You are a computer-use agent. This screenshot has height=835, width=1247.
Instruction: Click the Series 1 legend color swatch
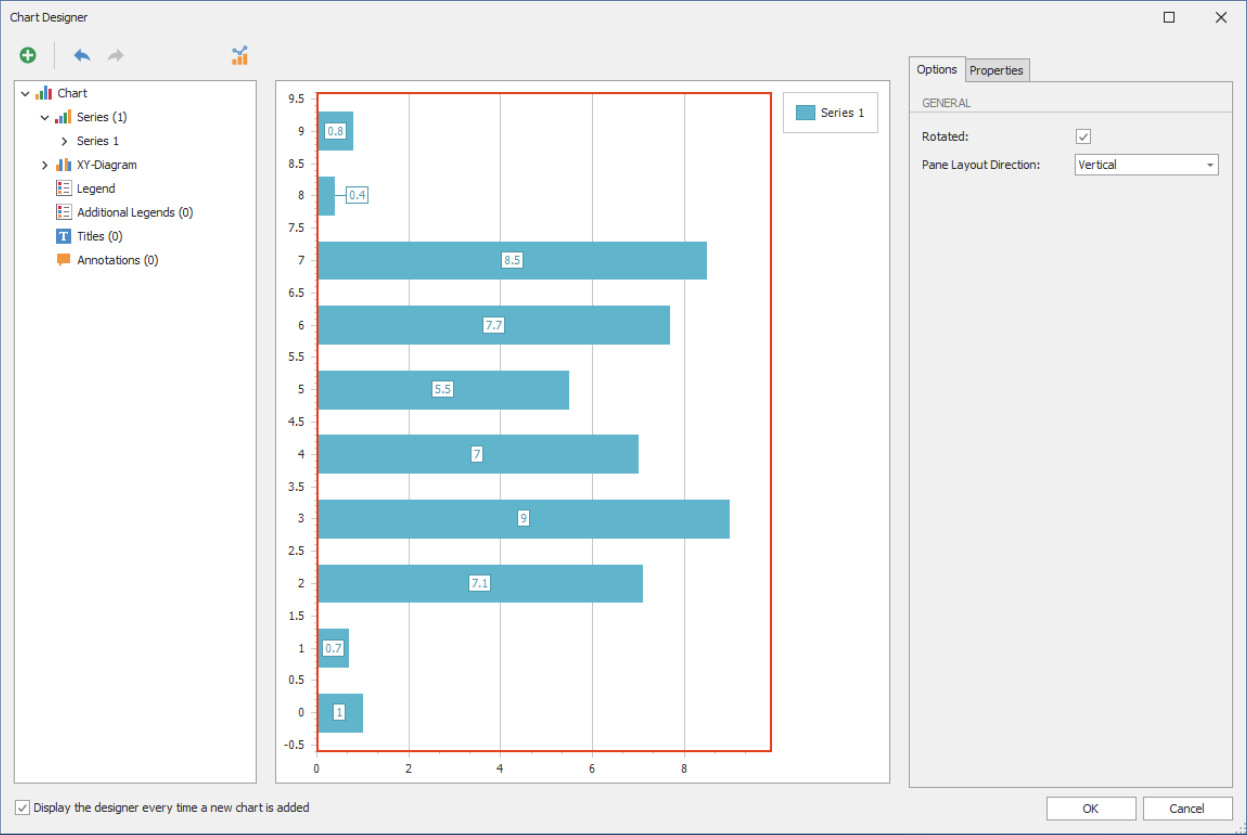805,113
